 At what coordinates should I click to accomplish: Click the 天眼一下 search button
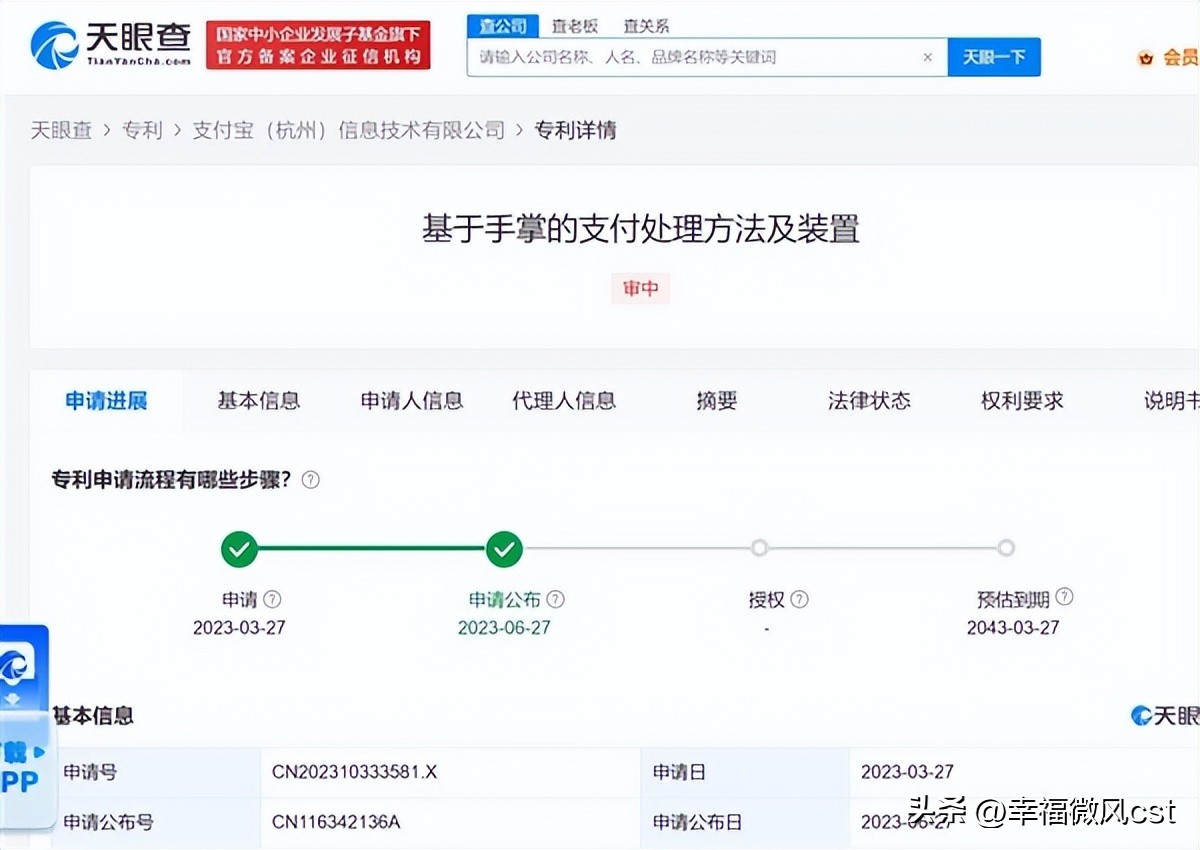993,57
